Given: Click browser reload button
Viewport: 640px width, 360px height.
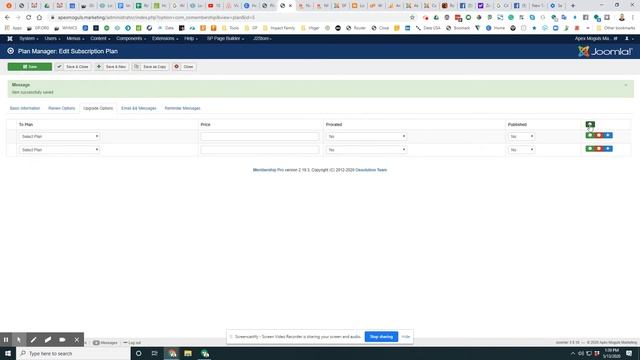Looking at the screenshot, I should [x=28, y=18].
